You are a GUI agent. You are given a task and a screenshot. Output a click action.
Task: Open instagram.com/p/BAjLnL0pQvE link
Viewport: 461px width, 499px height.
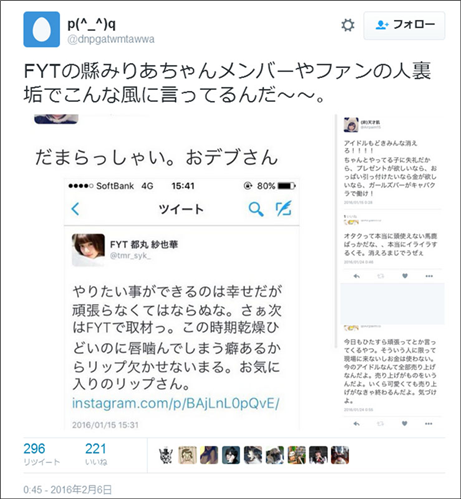tap(176, 403)
